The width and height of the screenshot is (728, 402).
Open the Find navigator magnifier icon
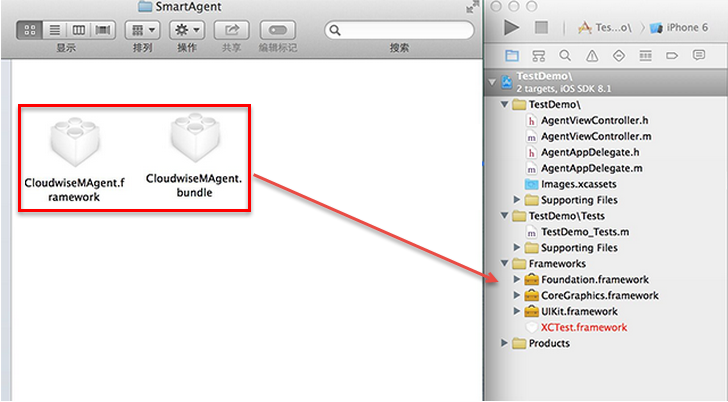pyautogui.click(x=565, y=56)
